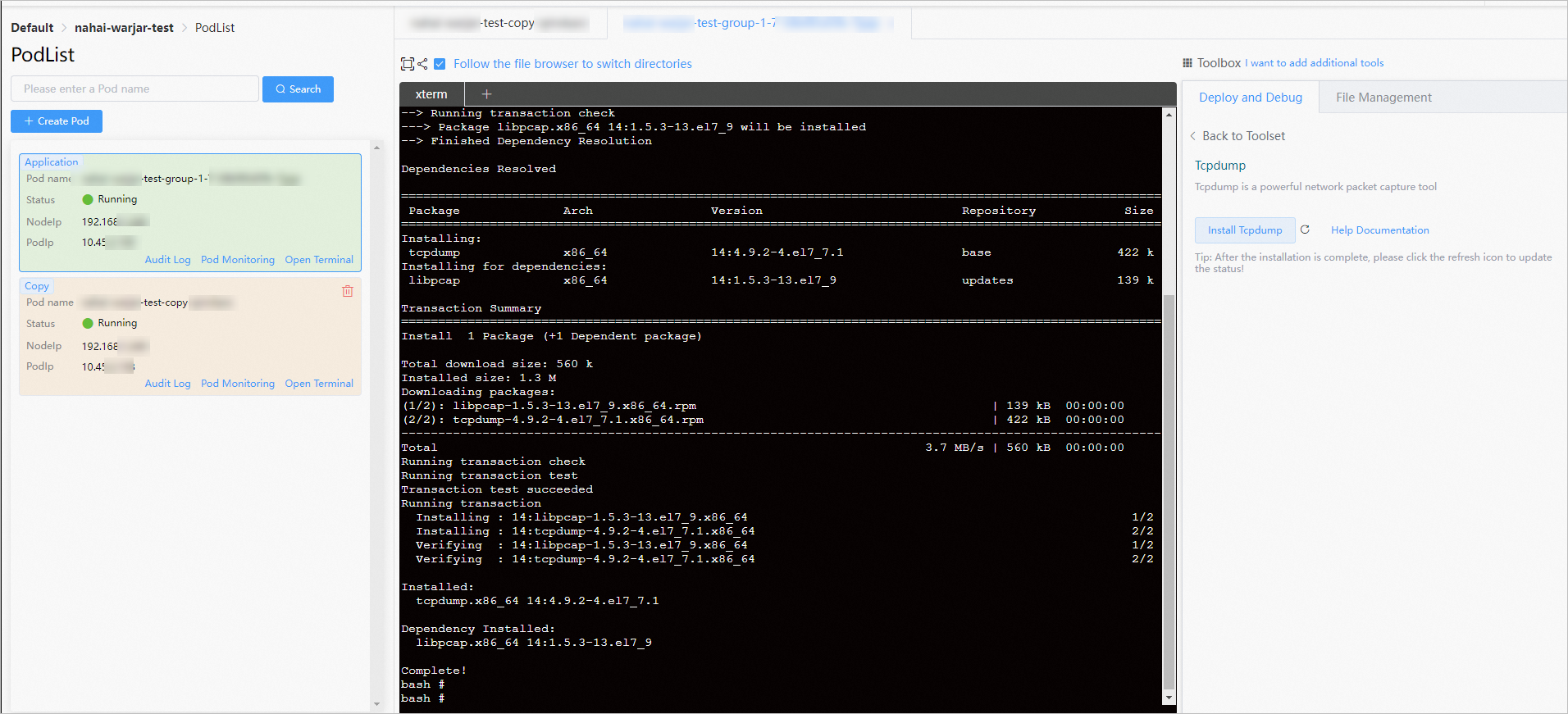
Task: Uncheck Follow the file browser checkbox
Action: (x=440, y=64)
